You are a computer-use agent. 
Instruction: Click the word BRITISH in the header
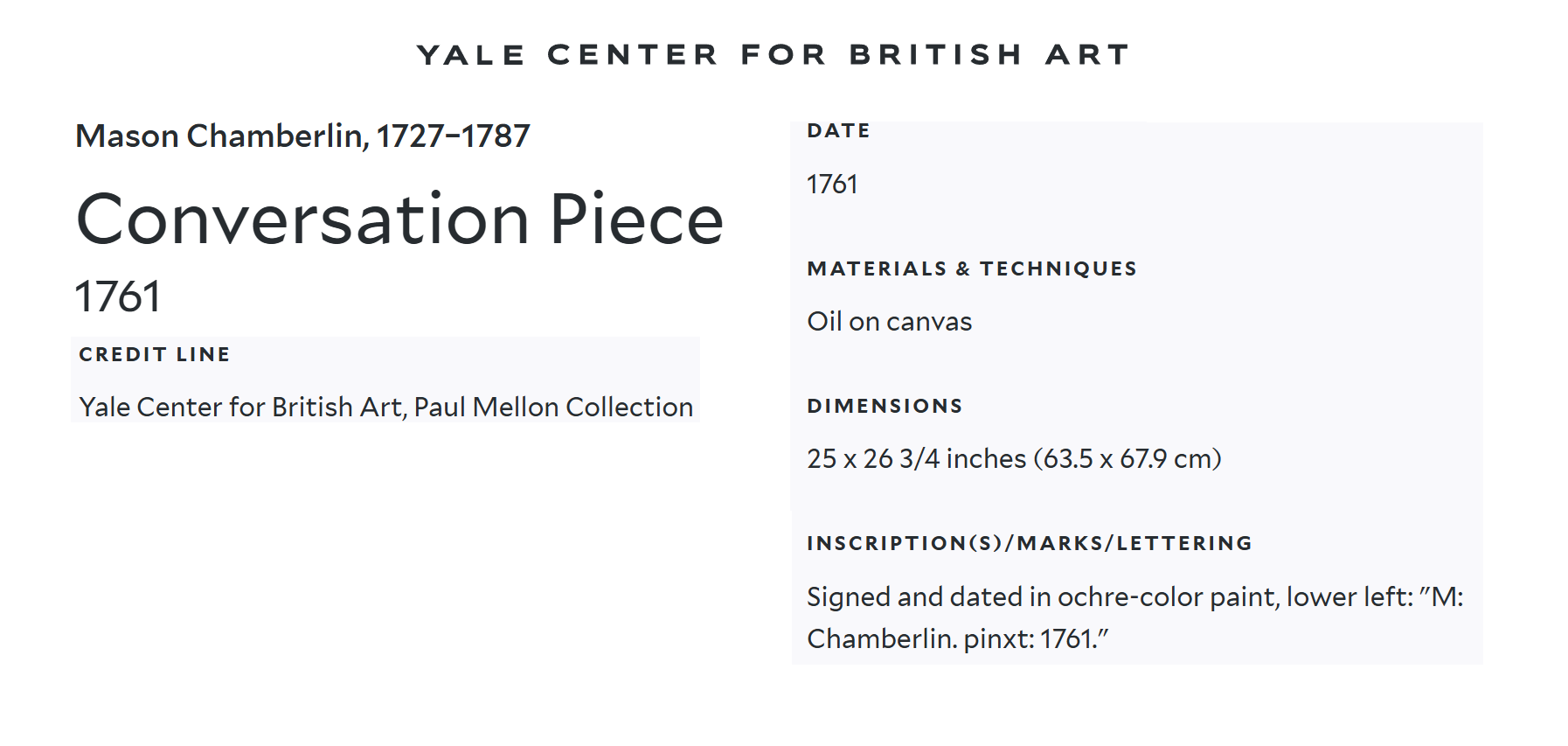(936, 55)
